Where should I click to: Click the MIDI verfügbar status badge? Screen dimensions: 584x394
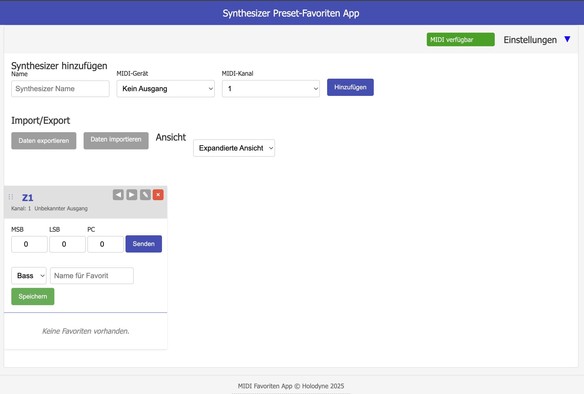(461, 39)
